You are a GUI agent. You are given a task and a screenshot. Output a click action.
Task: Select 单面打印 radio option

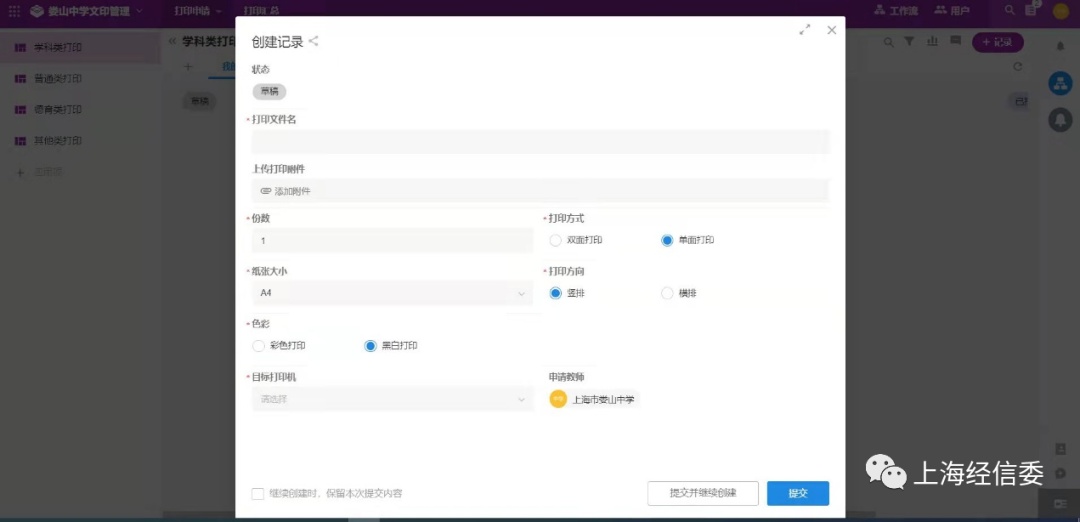point(667,240)
